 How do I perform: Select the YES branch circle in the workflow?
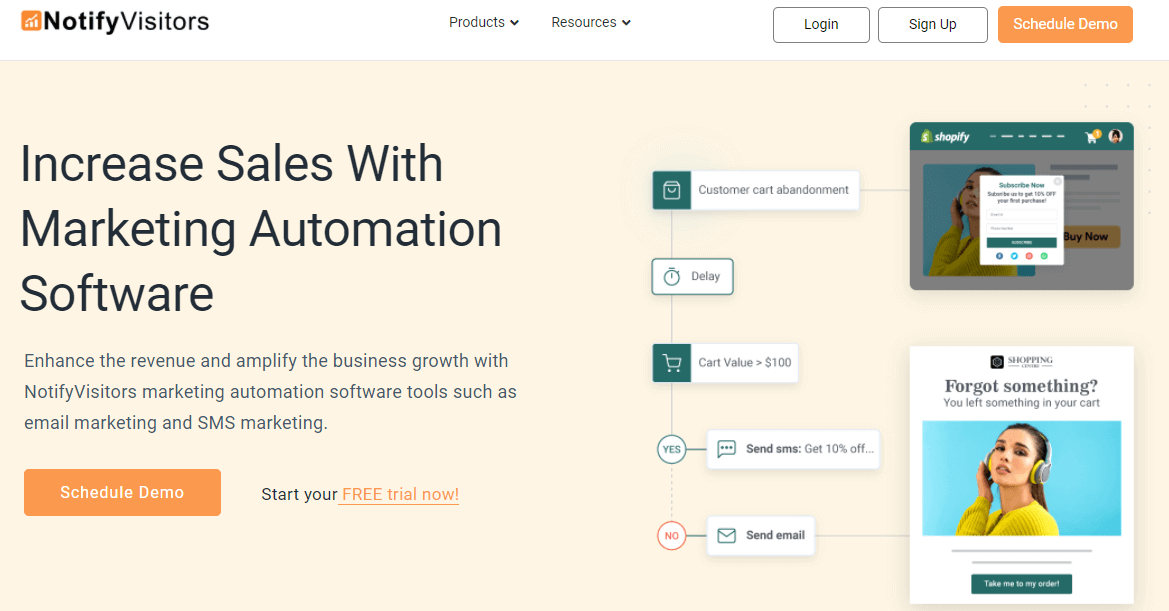pyautogui.click(x=672, y=449)
